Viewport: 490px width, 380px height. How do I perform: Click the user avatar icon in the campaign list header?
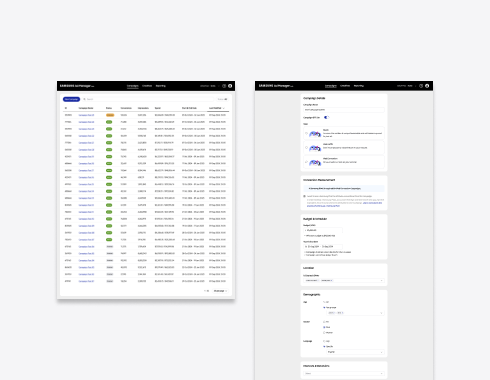[230, 86]
